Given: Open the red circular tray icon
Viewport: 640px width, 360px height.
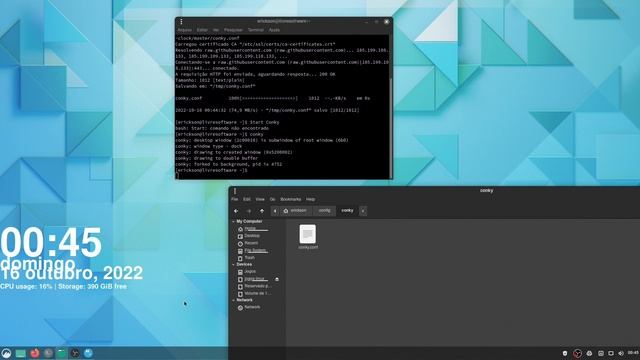Looking at the screenshot, I should [x=577, y=353].
